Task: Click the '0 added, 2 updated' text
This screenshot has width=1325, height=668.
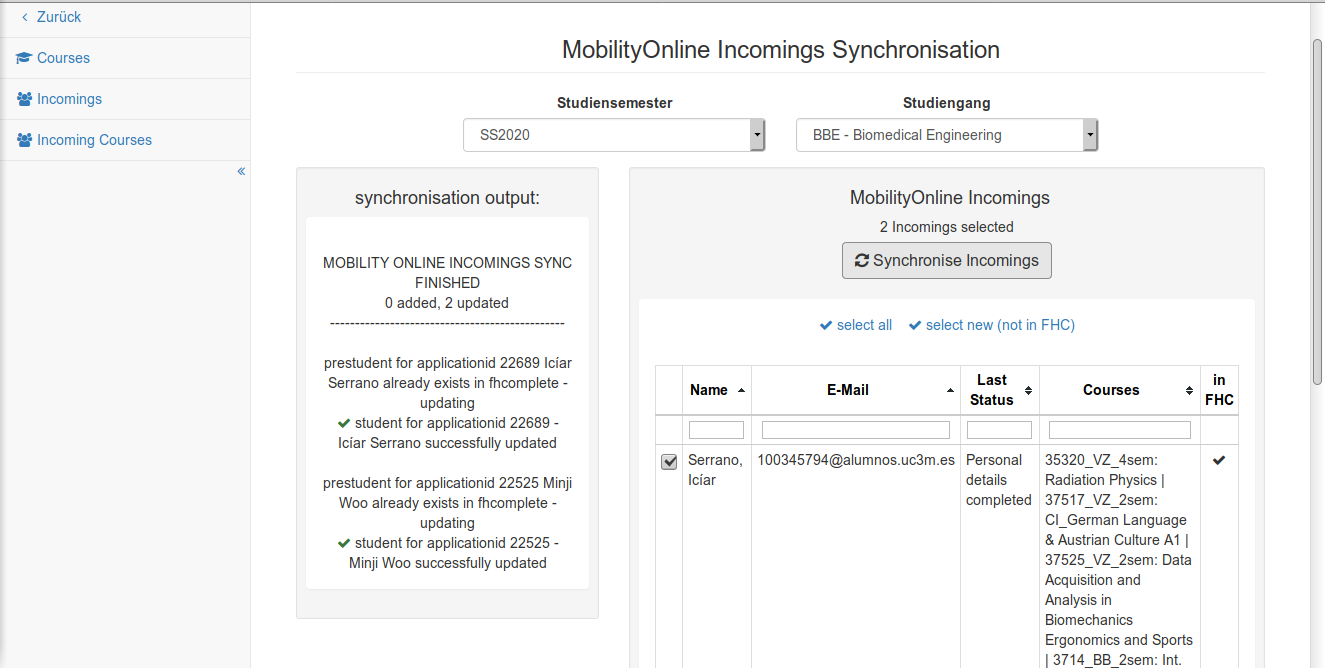Action: [x=447, y=303]
